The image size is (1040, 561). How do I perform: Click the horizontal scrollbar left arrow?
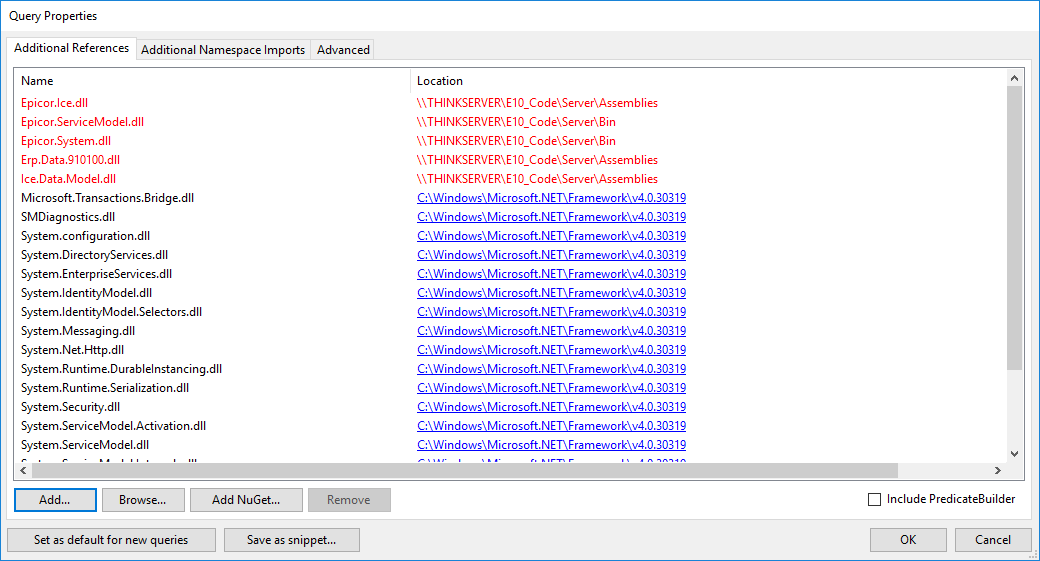coord(23,470)
